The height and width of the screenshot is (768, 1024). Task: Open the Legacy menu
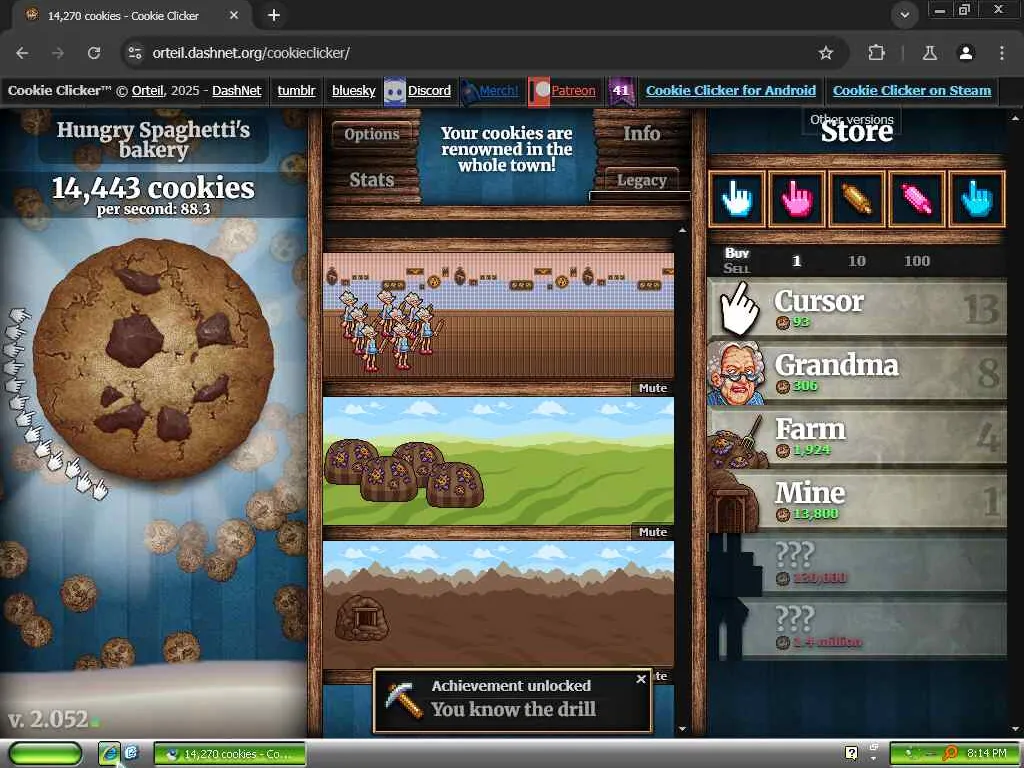click(x=641, y=180)
